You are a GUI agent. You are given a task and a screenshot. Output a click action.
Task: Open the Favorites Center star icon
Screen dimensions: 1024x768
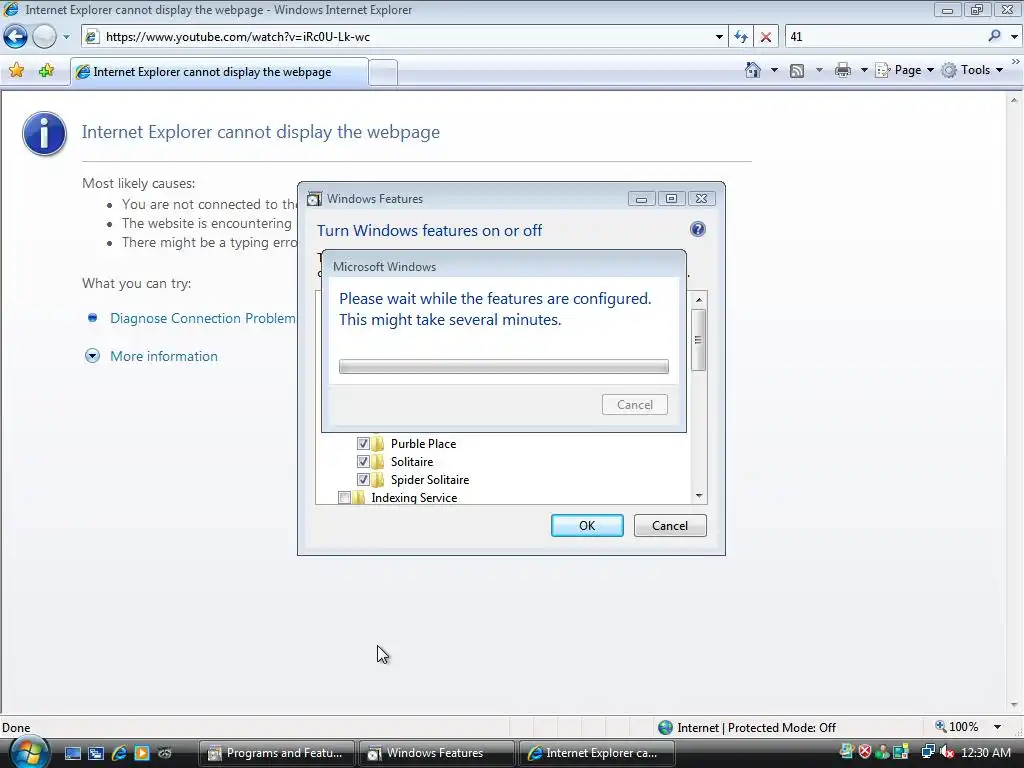16,71
